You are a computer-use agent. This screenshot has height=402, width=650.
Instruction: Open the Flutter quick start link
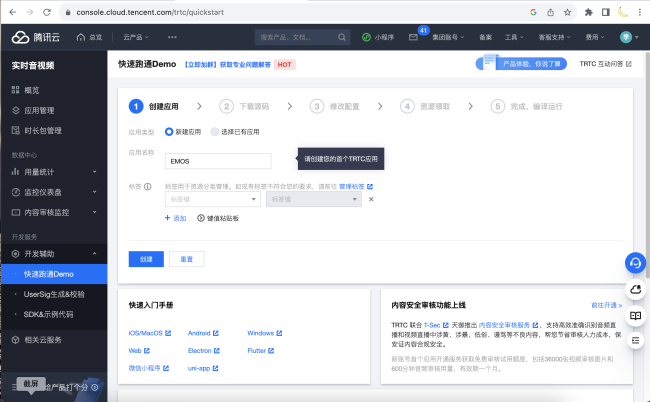click(x=260, y=351)
